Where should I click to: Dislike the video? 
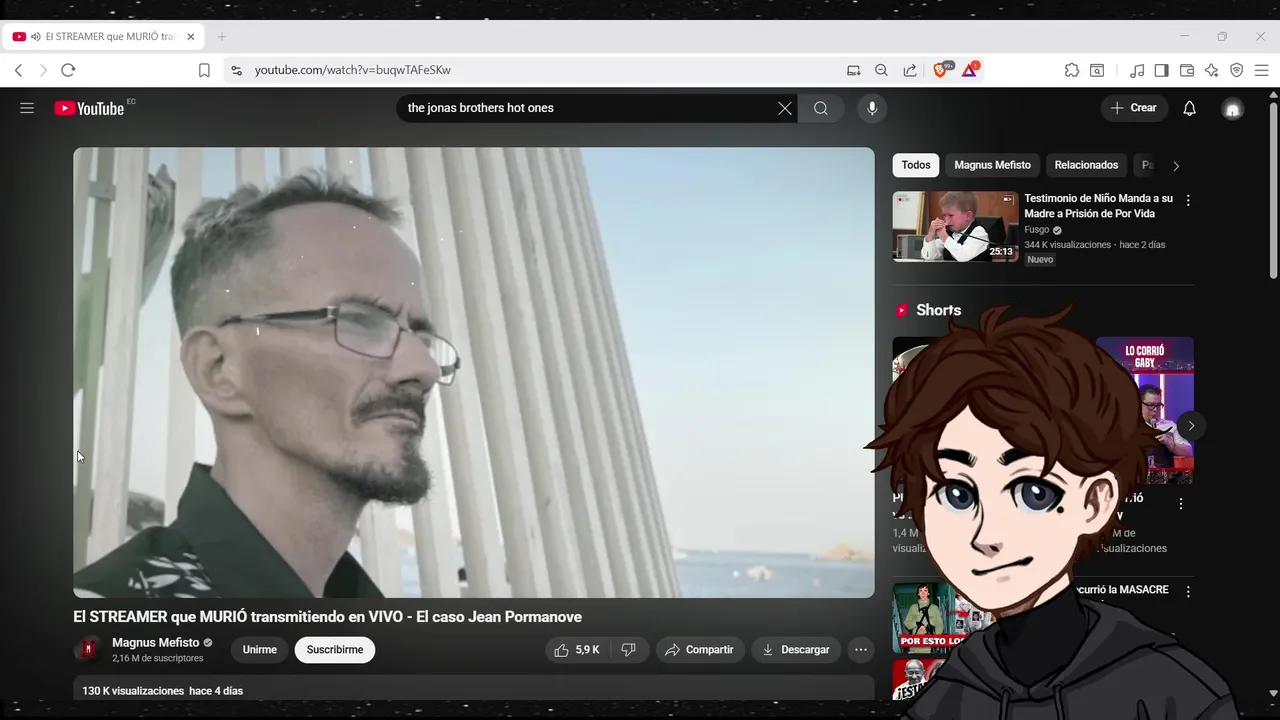[x=629, y=650]
